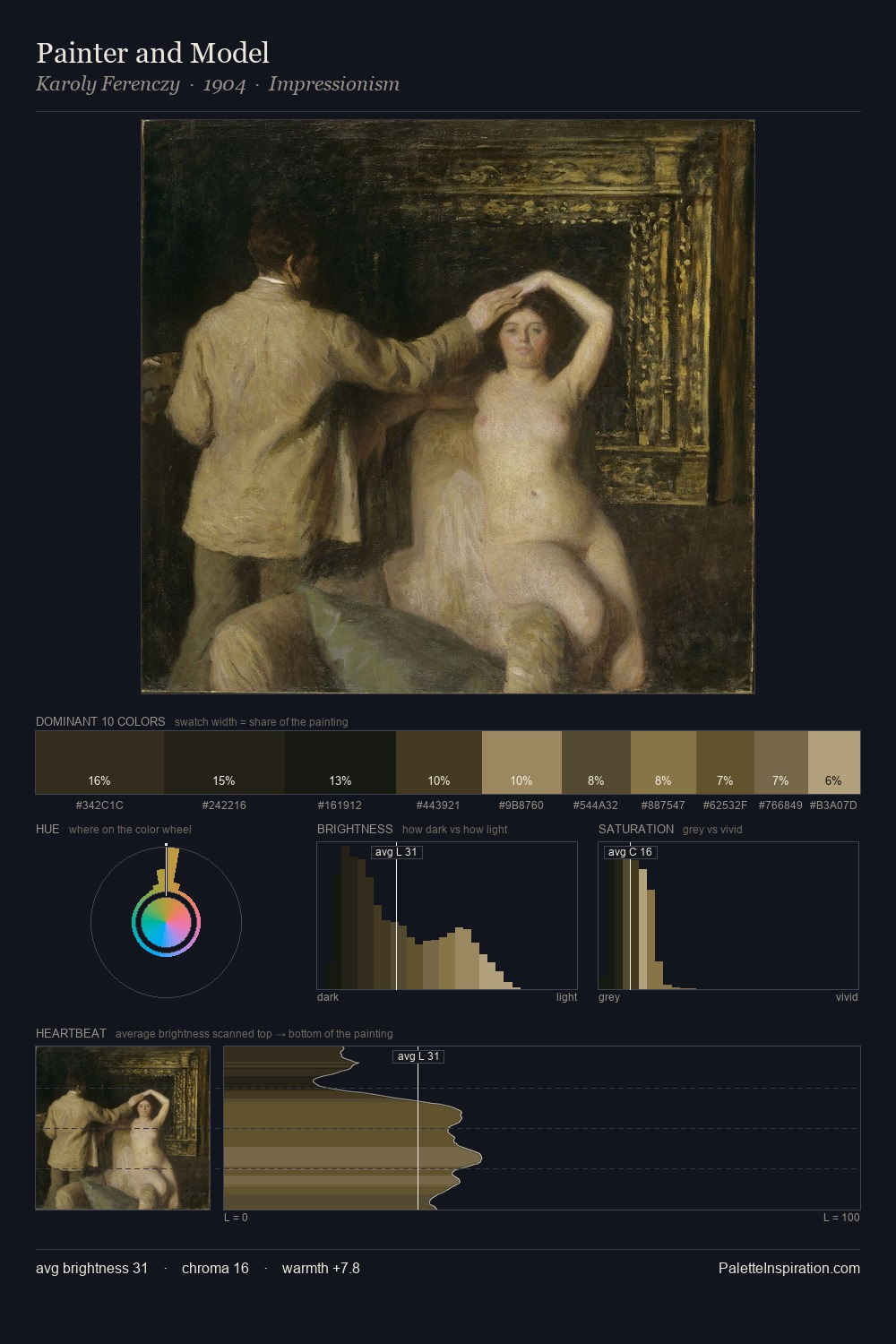The width and height of the screenshot is (896, 1344).
Task: Click the heartbeat 'avg L 31' marker label
Action: pyautogui.click(x=418, y=1056)
